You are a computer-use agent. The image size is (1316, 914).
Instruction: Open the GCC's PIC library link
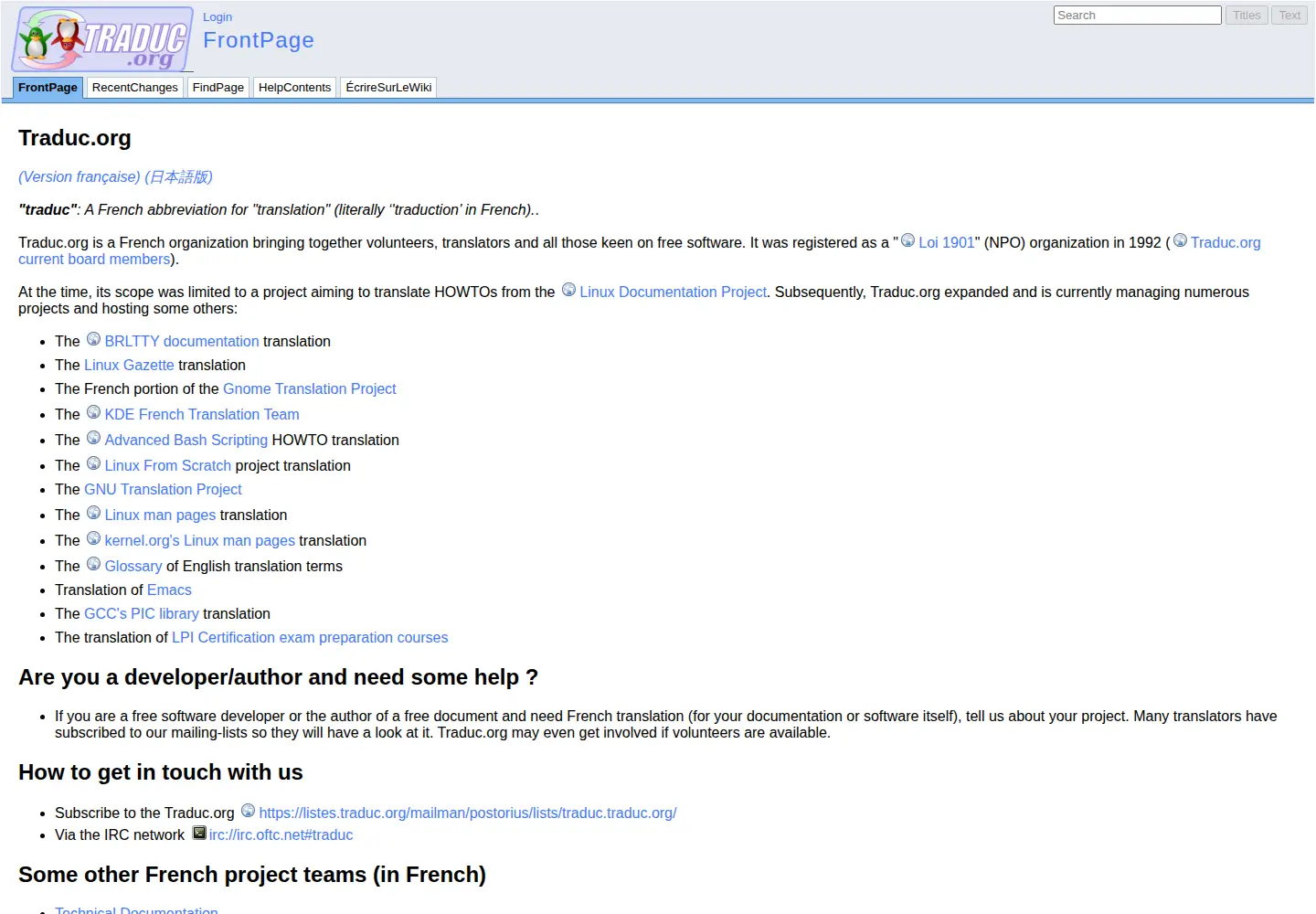click(142, 614)
